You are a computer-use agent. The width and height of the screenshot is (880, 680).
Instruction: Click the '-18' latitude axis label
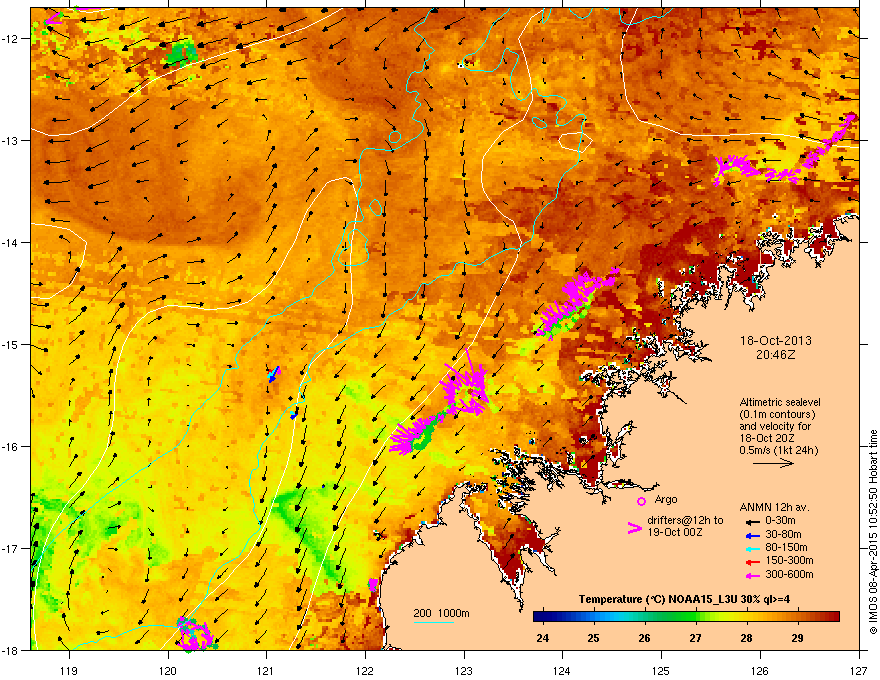point(11,650)
